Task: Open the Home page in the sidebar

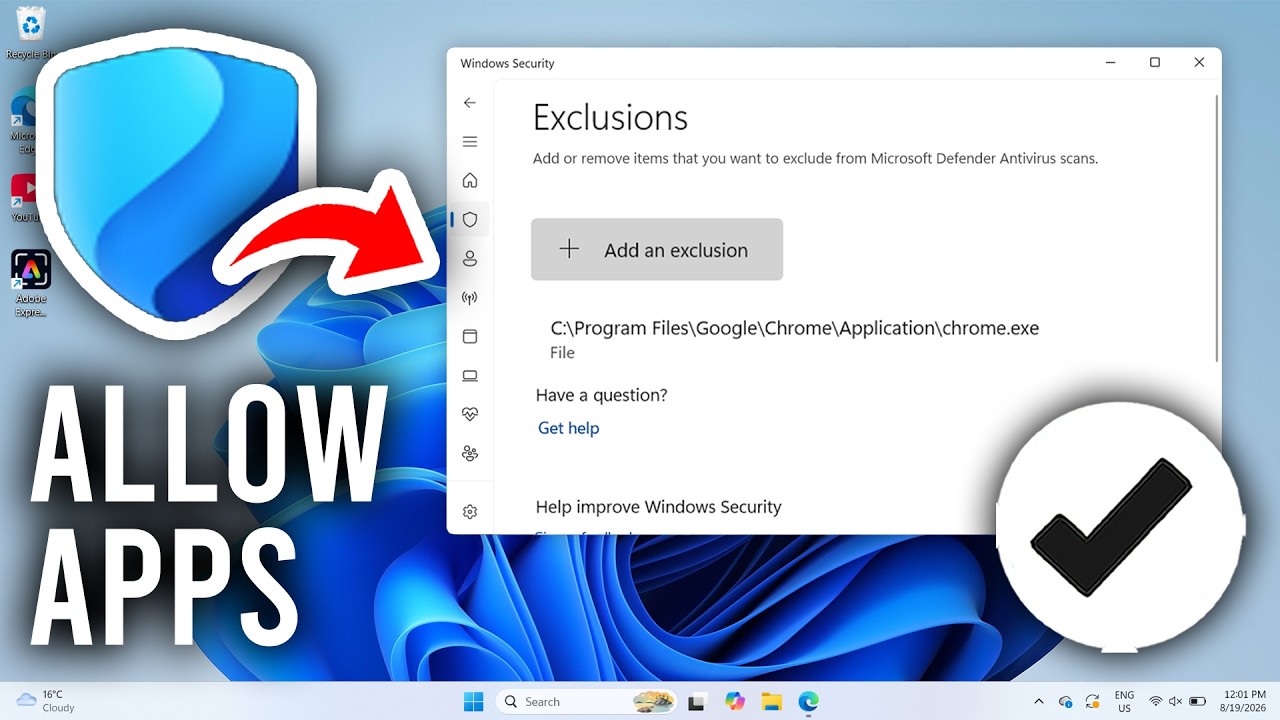Action: point(470,181)
